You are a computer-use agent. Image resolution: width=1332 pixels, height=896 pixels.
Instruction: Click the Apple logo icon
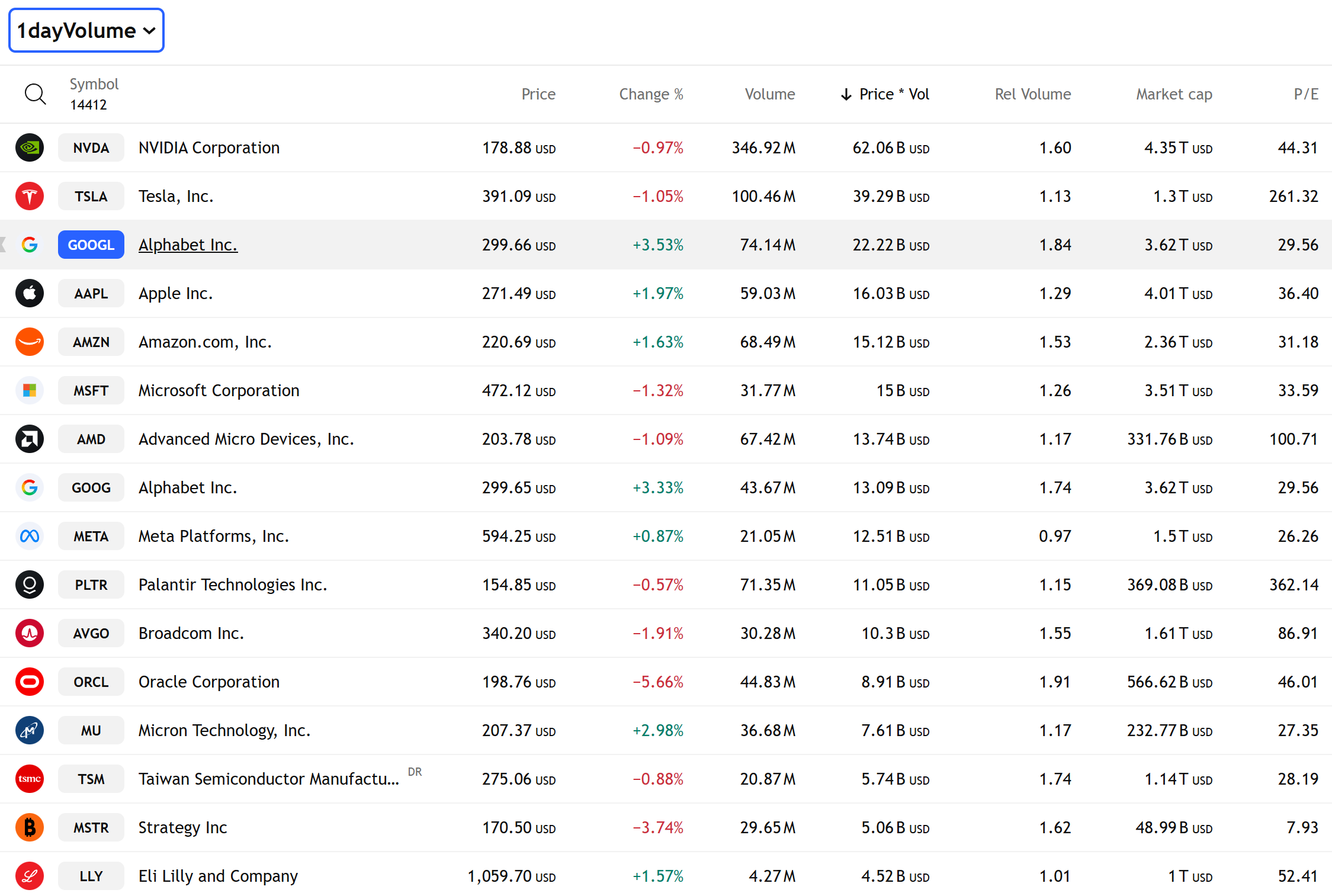coord(30,293)
